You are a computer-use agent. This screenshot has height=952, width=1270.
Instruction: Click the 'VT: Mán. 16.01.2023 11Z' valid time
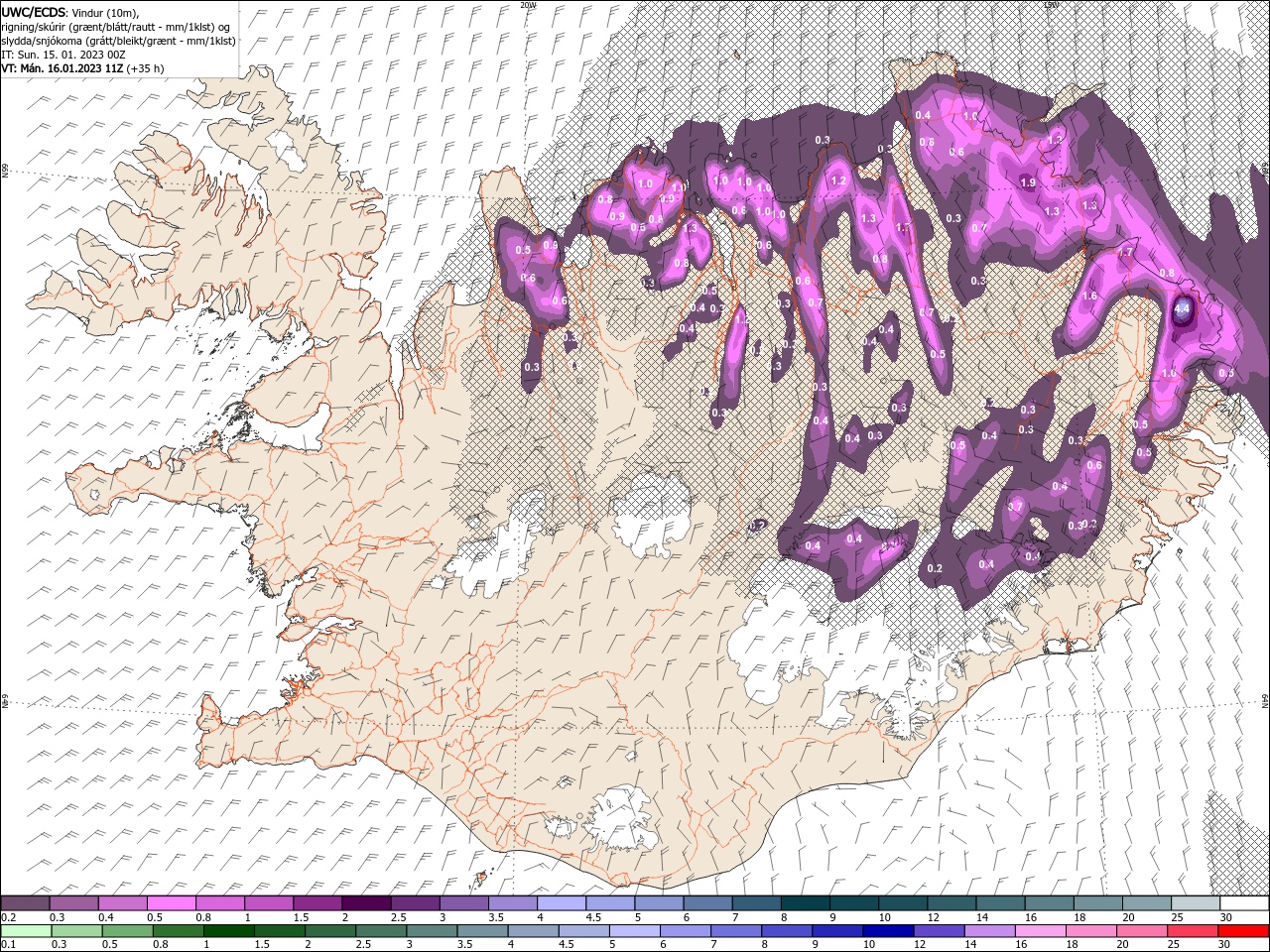[x=63, y=68]
